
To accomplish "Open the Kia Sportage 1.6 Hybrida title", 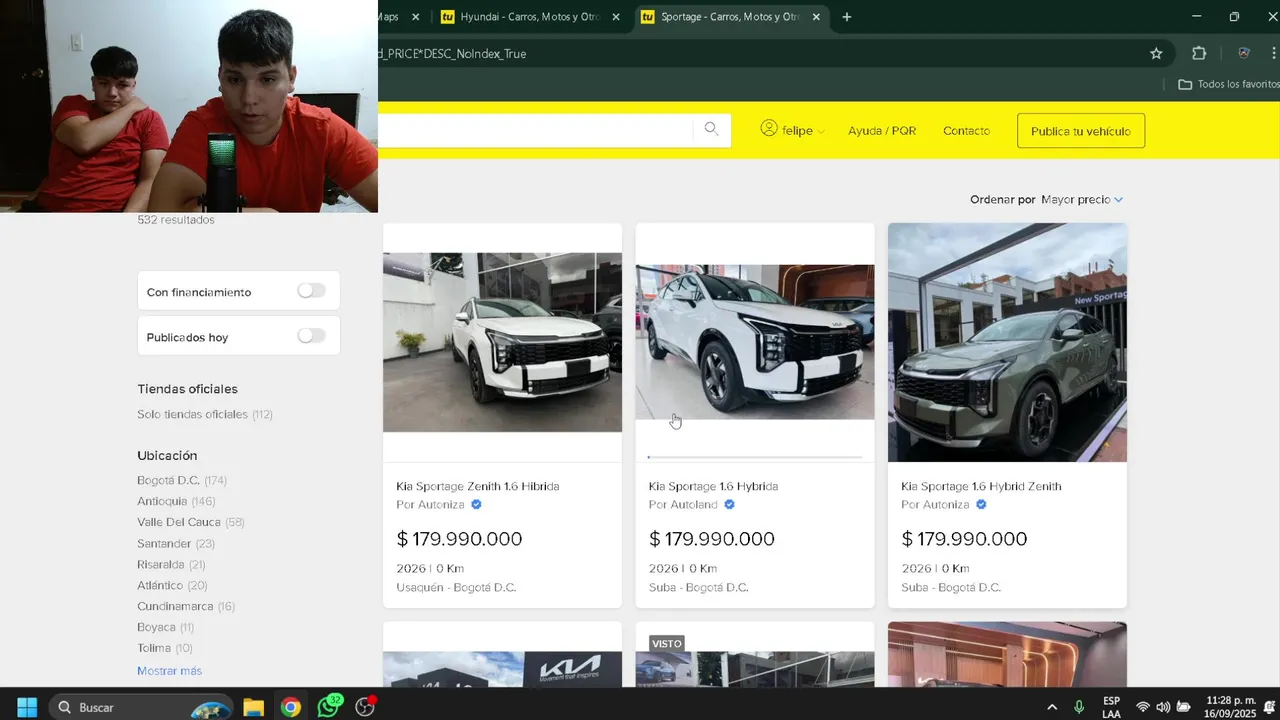I will point(713,486).
